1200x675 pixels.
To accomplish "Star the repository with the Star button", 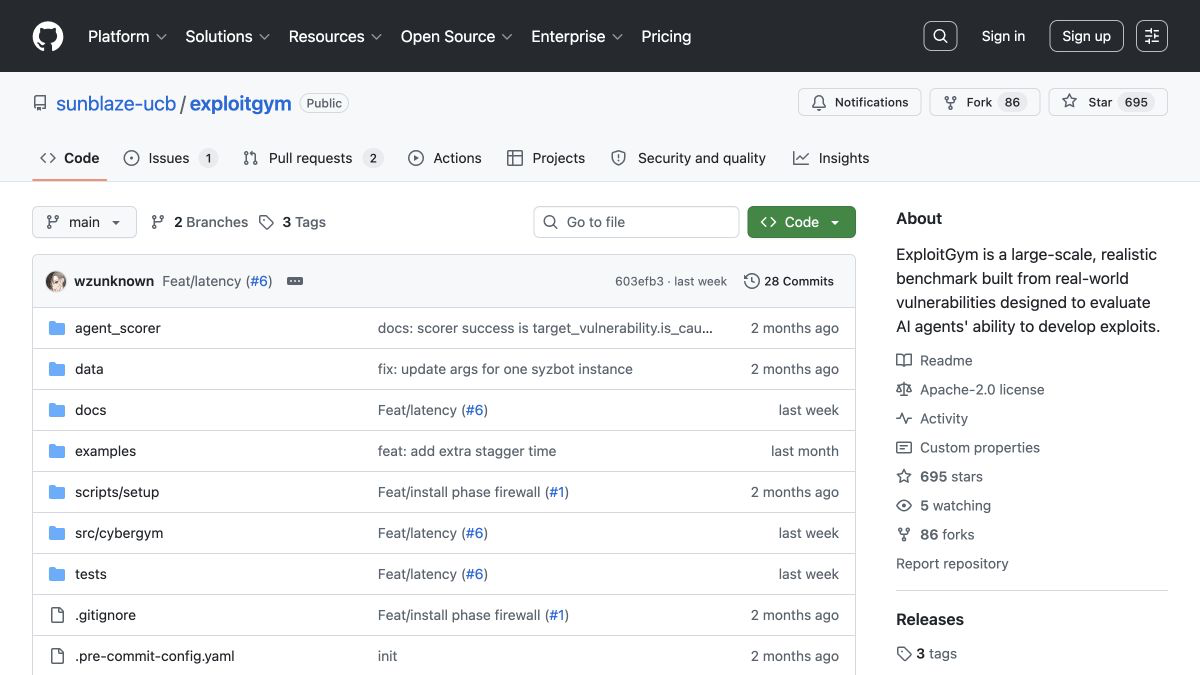I will (x=1108, y=102).
